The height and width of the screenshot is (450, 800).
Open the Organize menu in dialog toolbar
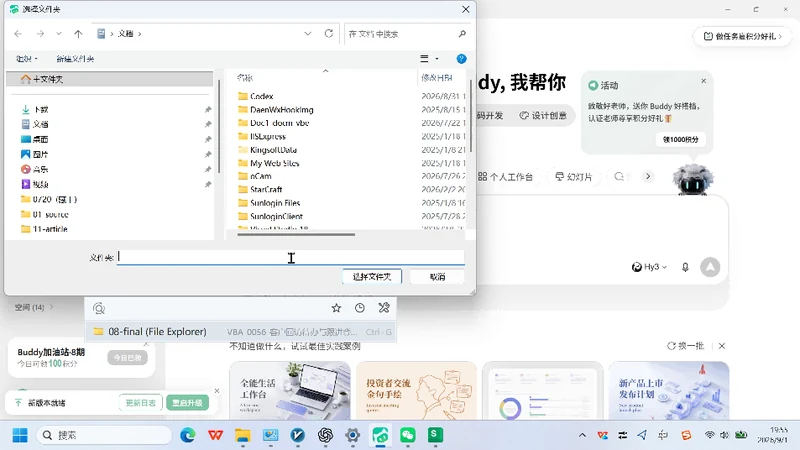pyautogui.click(x=27, y=59)
